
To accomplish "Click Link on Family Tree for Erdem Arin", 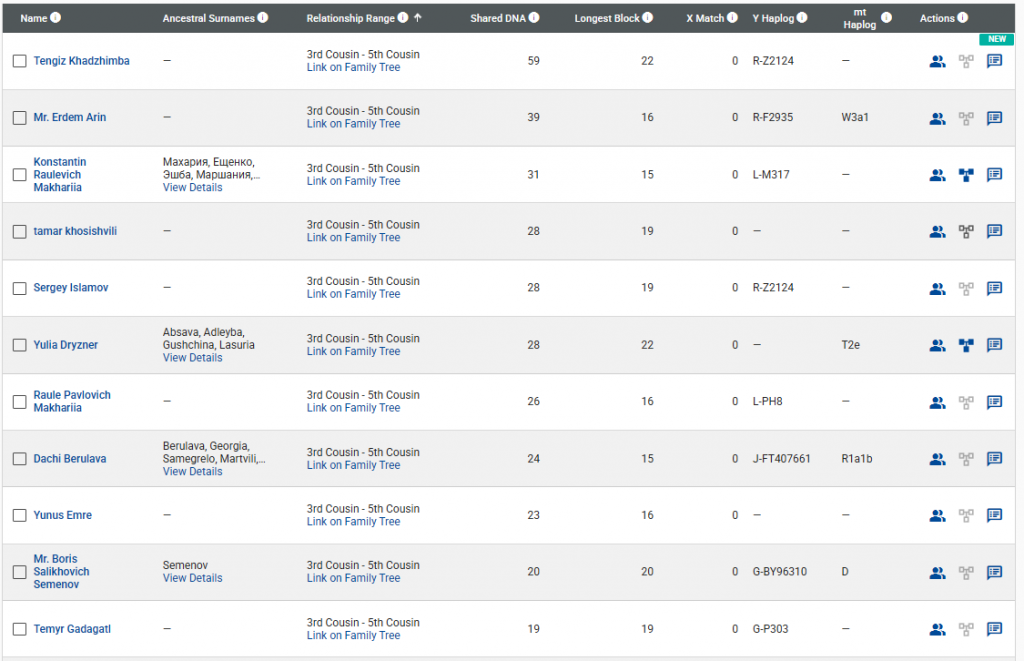I will pyautogui.click(x=353, y=124).
